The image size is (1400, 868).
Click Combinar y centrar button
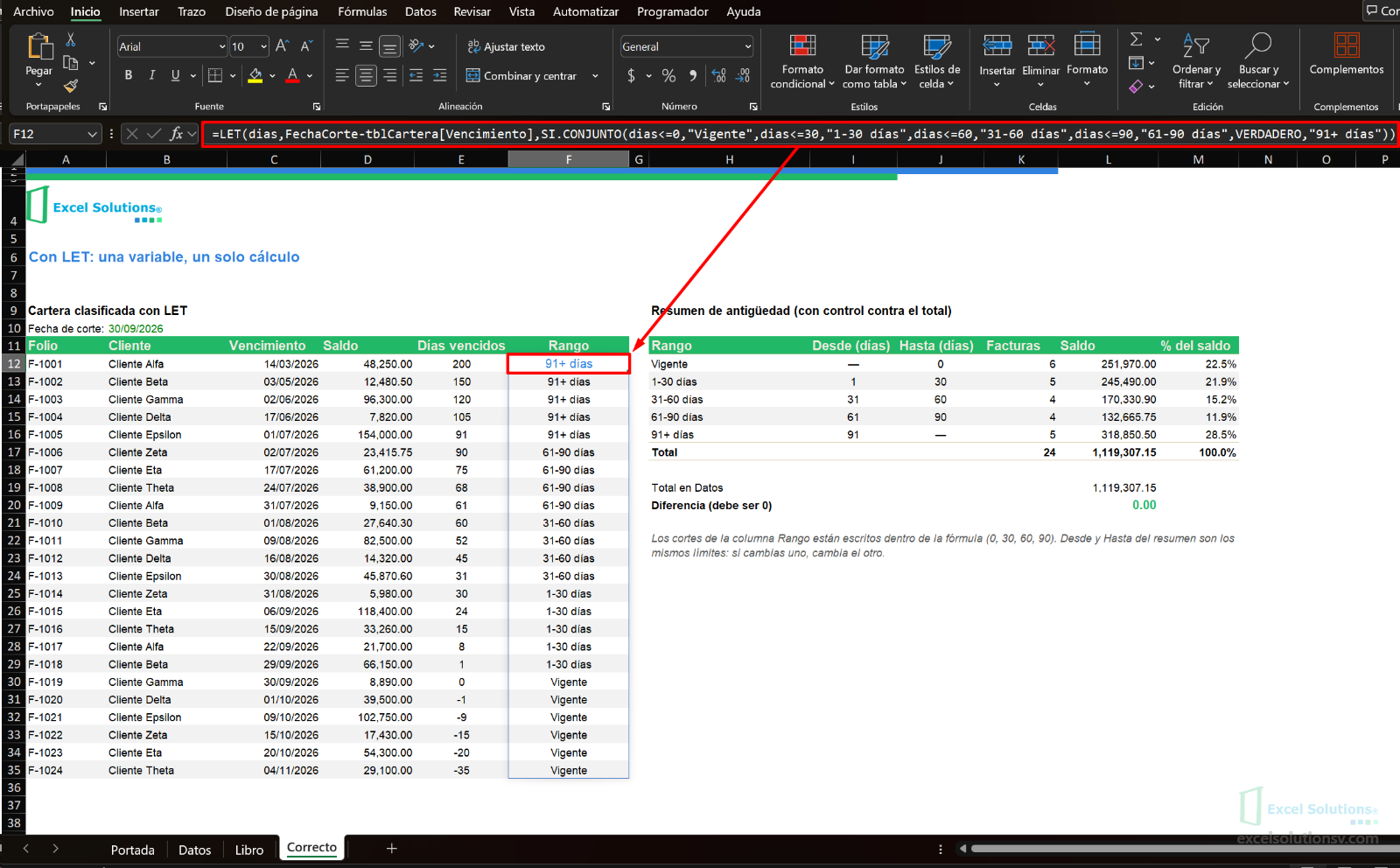coord(521,76)
